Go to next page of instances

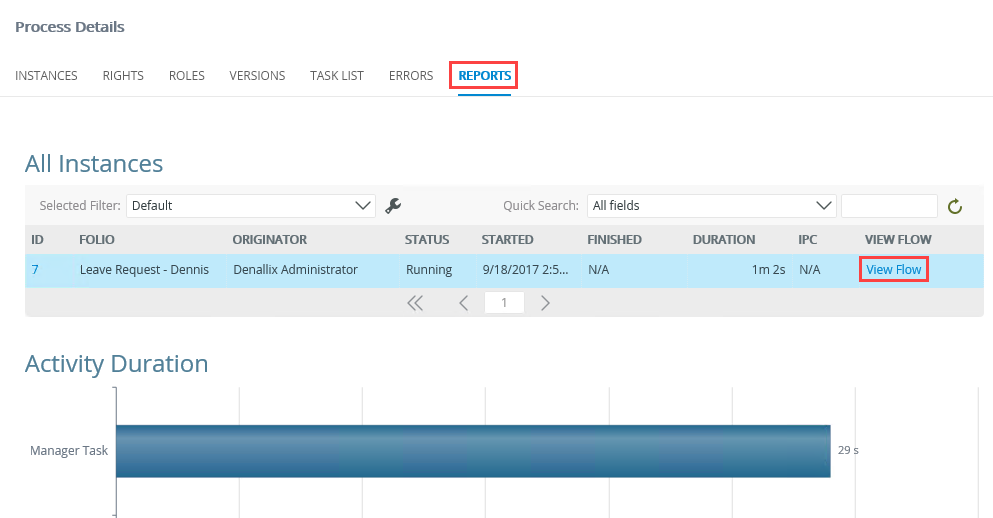[x=545, y=303]
